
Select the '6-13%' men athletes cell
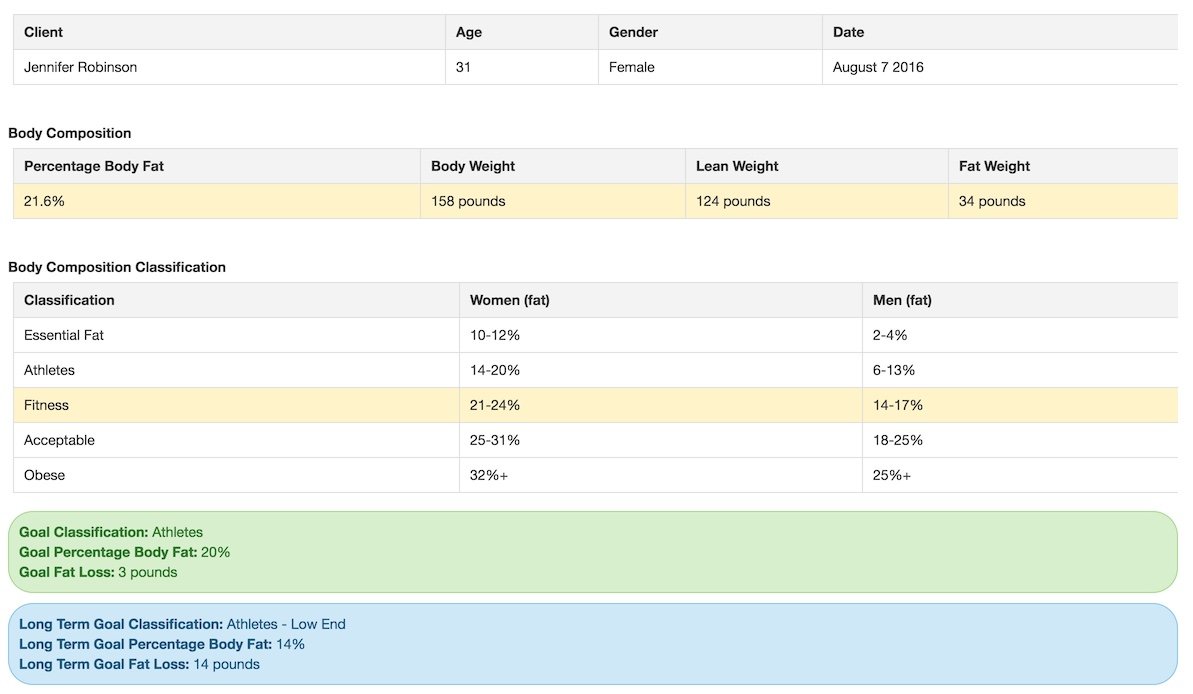(x=1020, y=370)
